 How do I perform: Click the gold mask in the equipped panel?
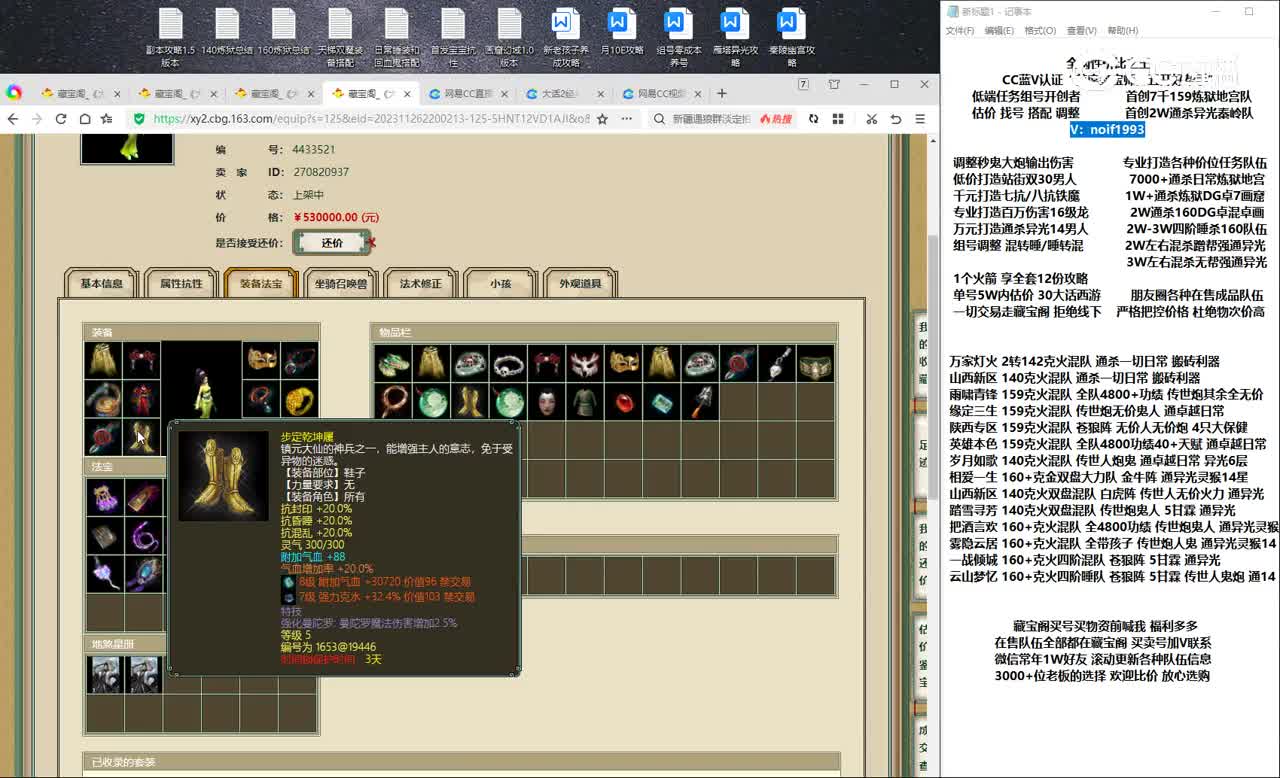pyautogui.click(x=262, y=360)
